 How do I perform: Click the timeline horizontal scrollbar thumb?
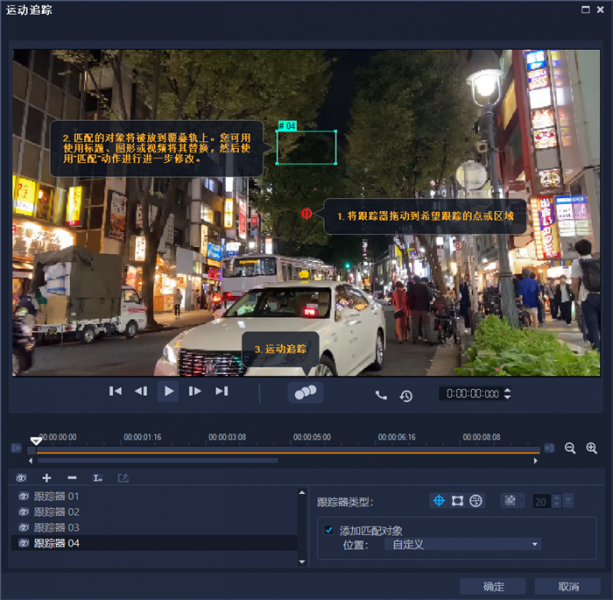pyautogui.click(x=158, y=460)
